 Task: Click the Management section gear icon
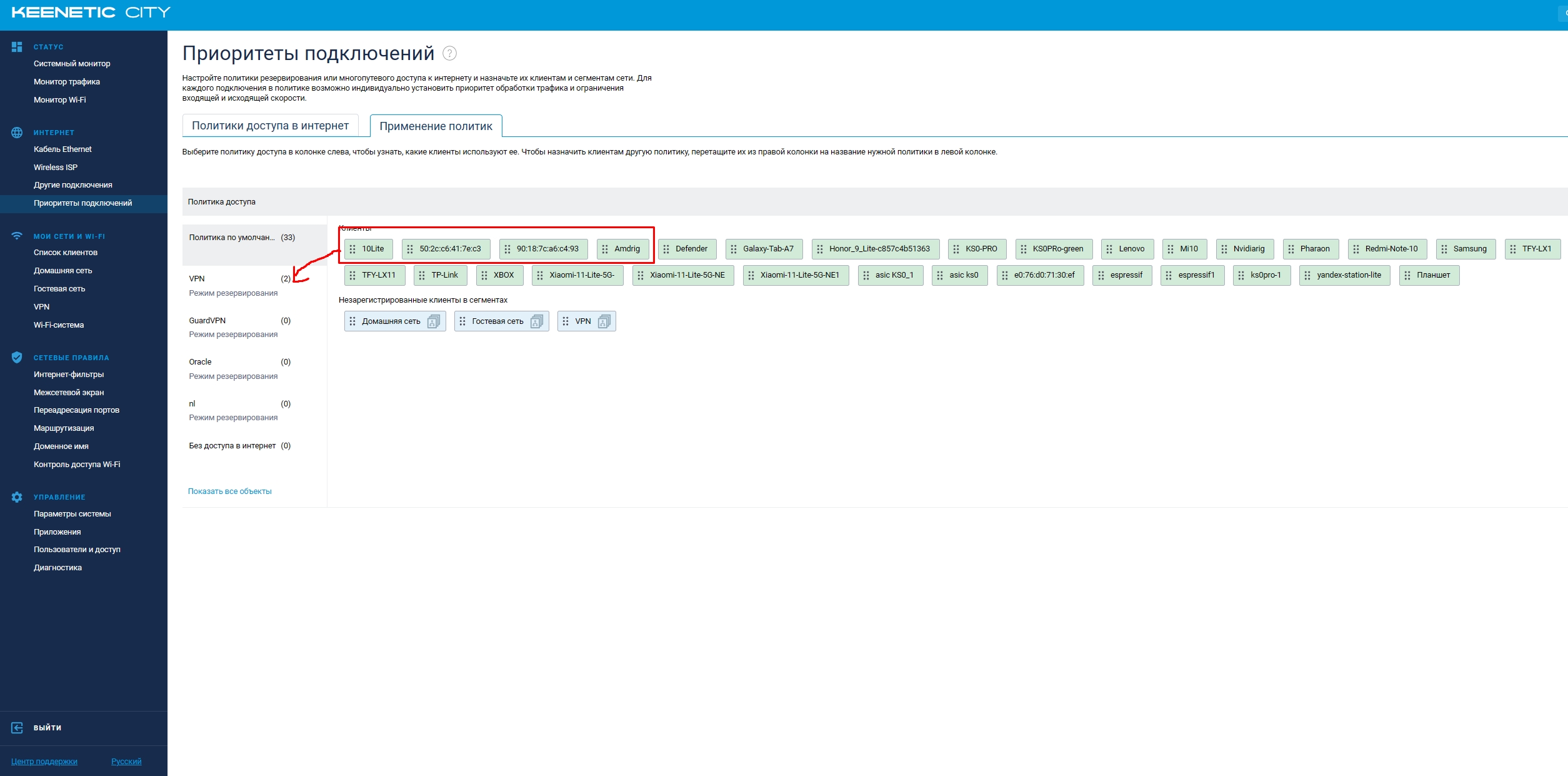click(x=17, y=497)
